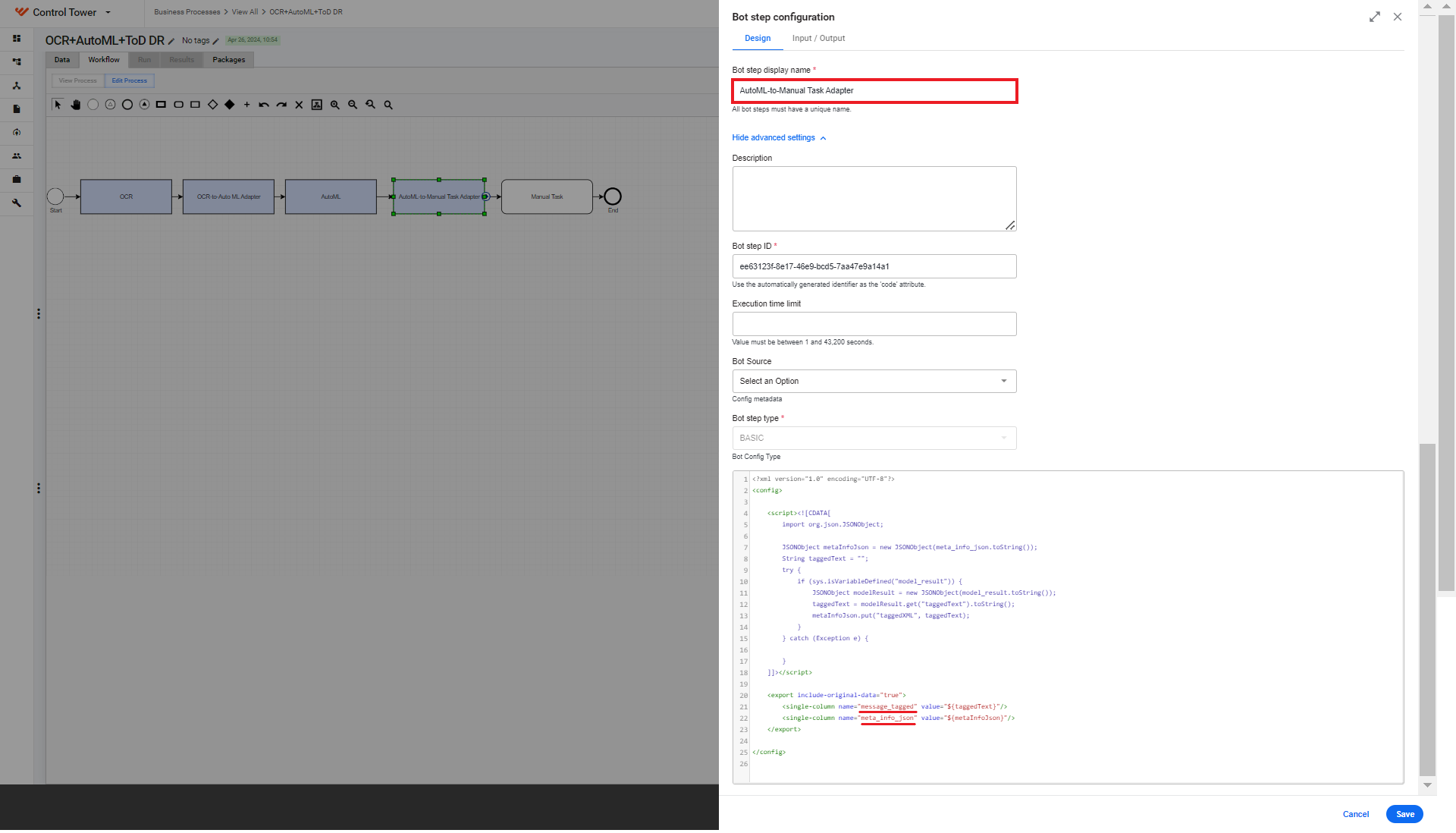Click the Execution time limit field

coord(874,324)
